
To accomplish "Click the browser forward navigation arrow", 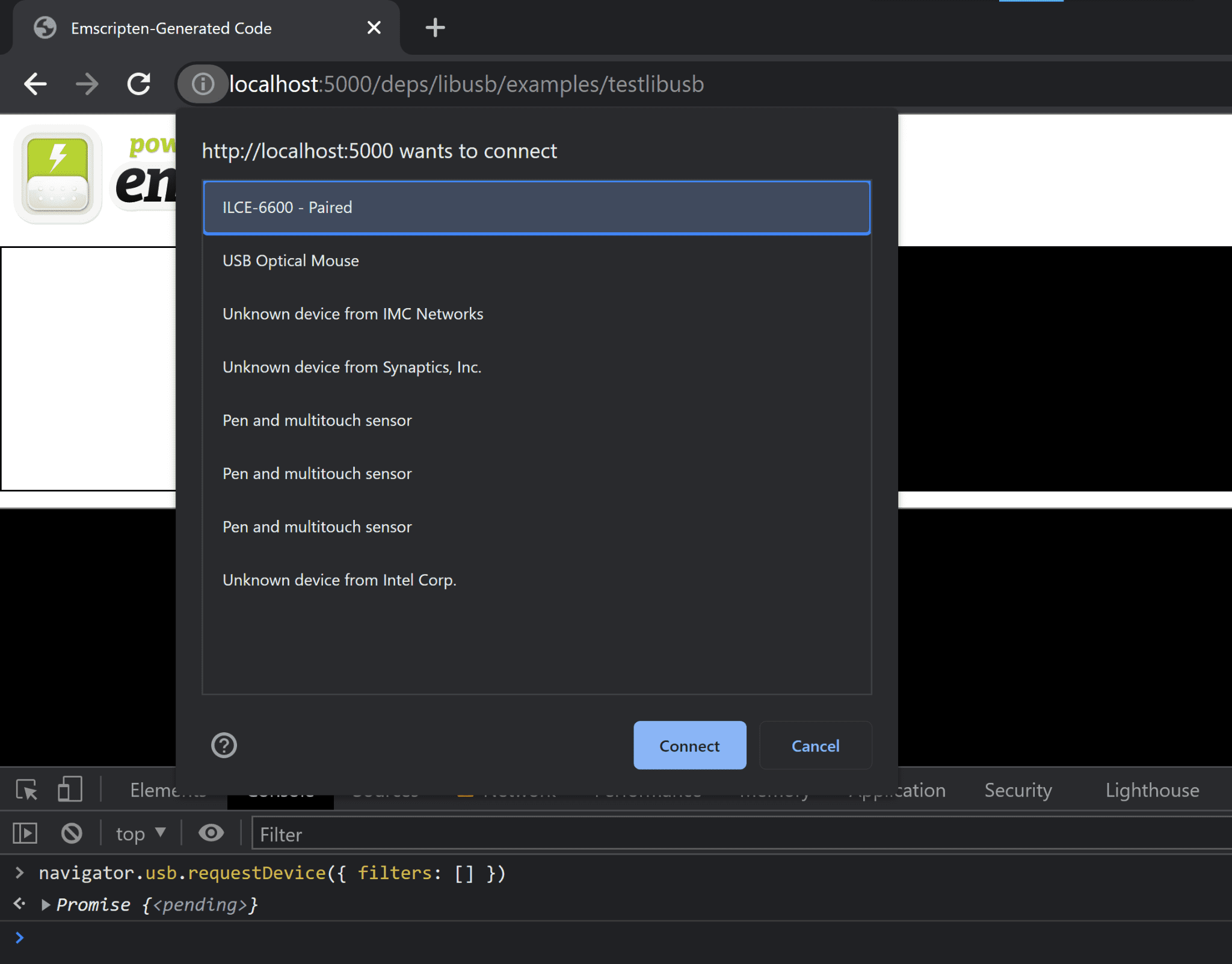I will tap(88, 84).
